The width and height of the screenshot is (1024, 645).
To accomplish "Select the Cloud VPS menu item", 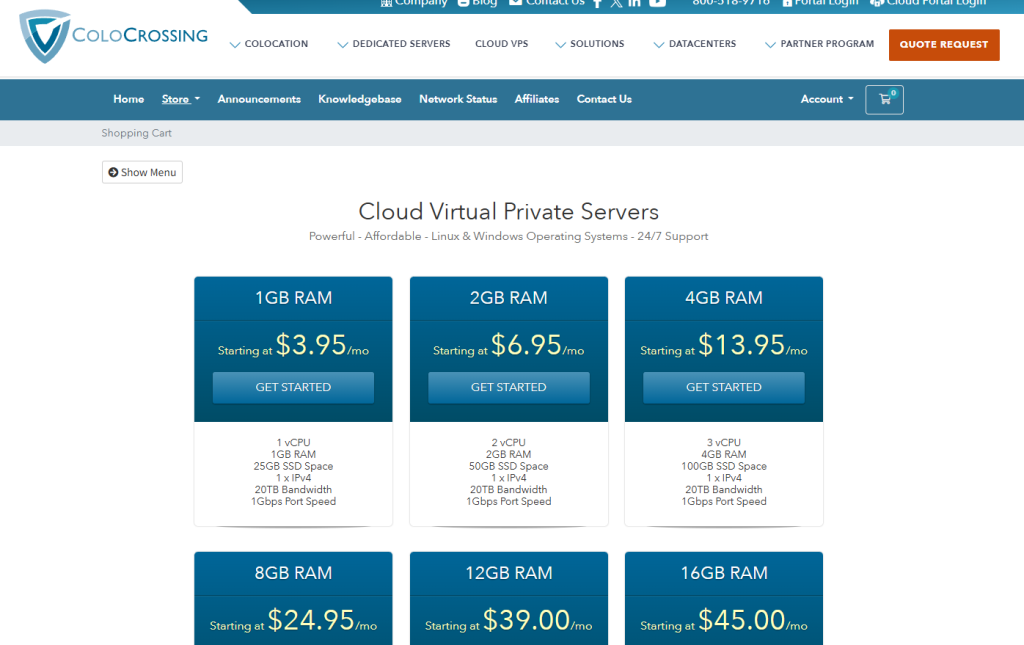I will tap(501, 44).
